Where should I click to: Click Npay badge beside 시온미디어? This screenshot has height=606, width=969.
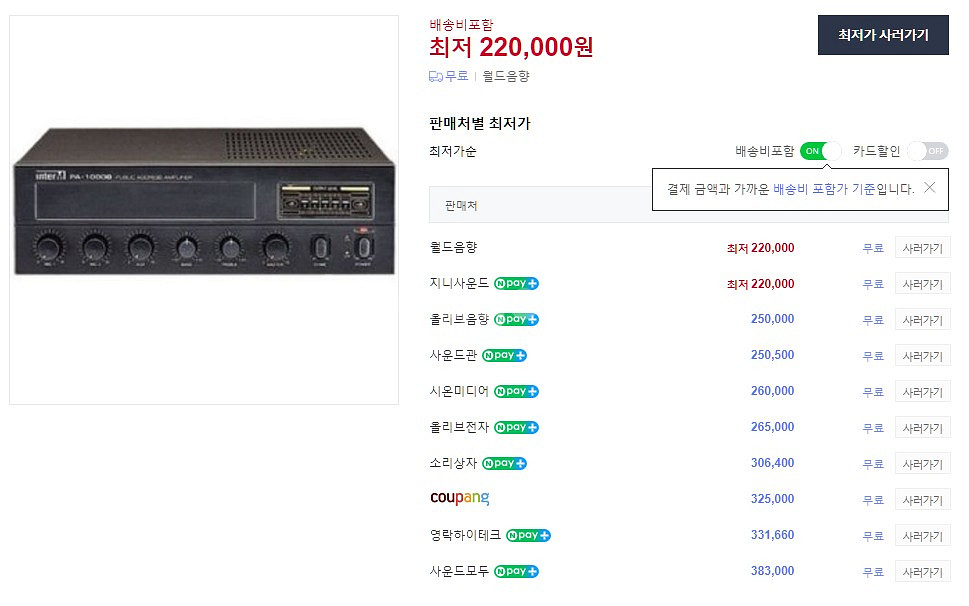point(516,392)
